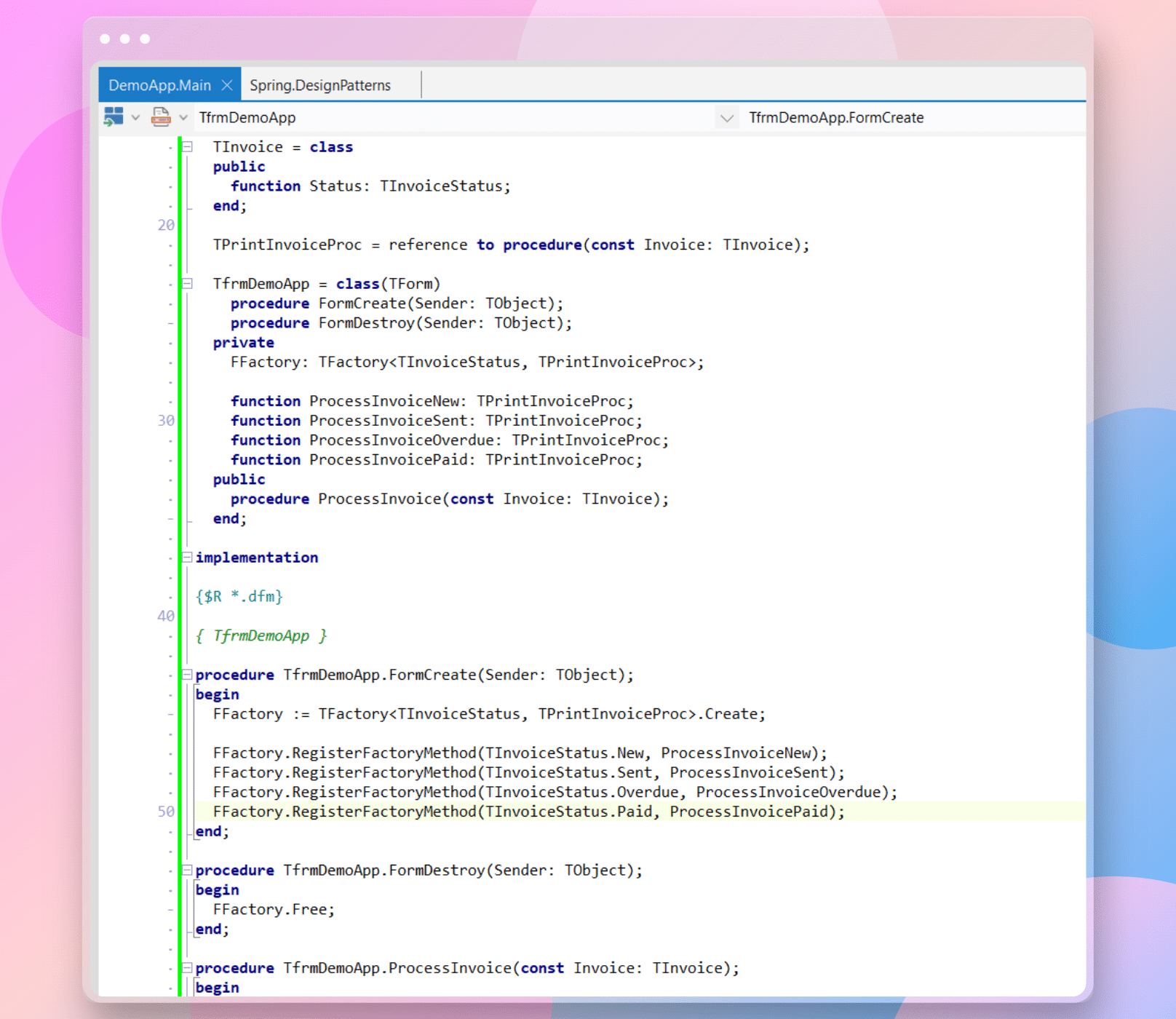Click 'function ProcessInvoiceSent' declaration

437,420
